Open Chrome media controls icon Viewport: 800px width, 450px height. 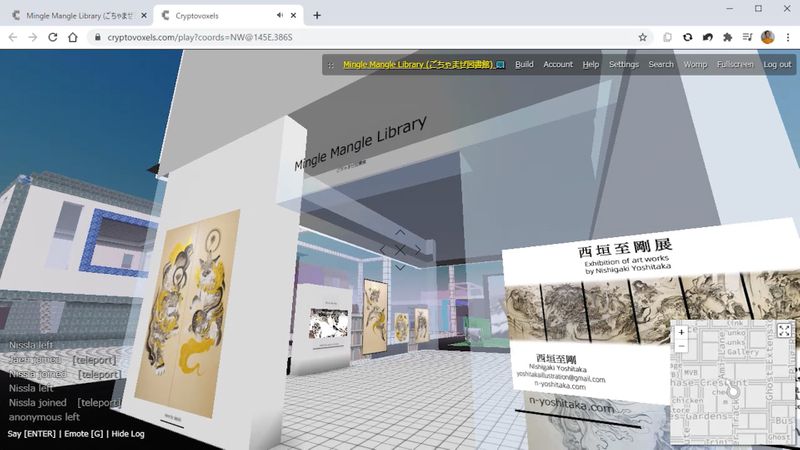click(x=747, y=37)
